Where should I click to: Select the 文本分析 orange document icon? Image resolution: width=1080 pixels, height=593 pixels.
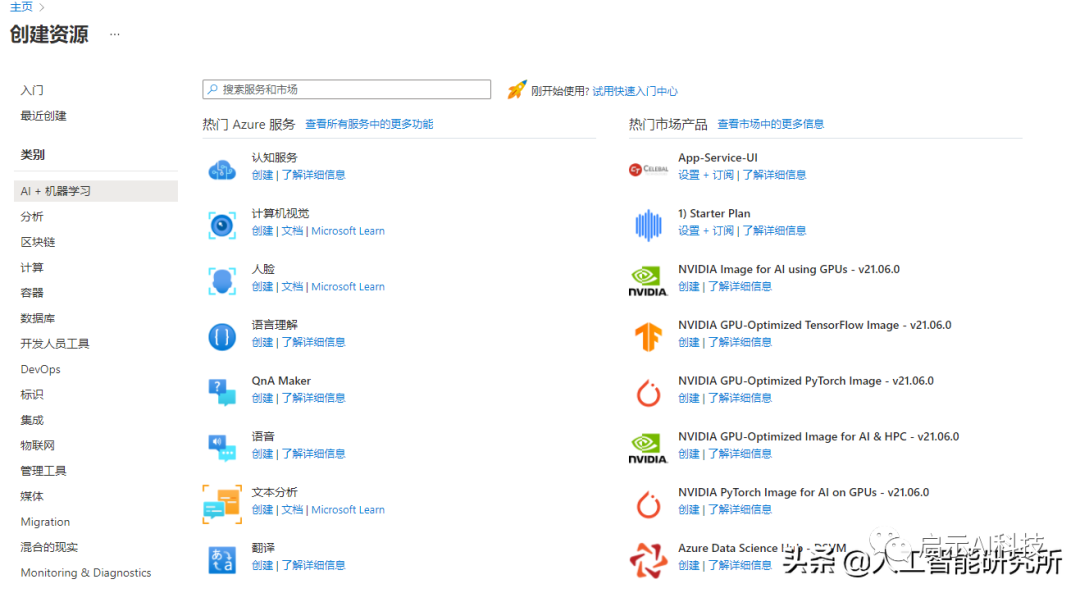222,504
